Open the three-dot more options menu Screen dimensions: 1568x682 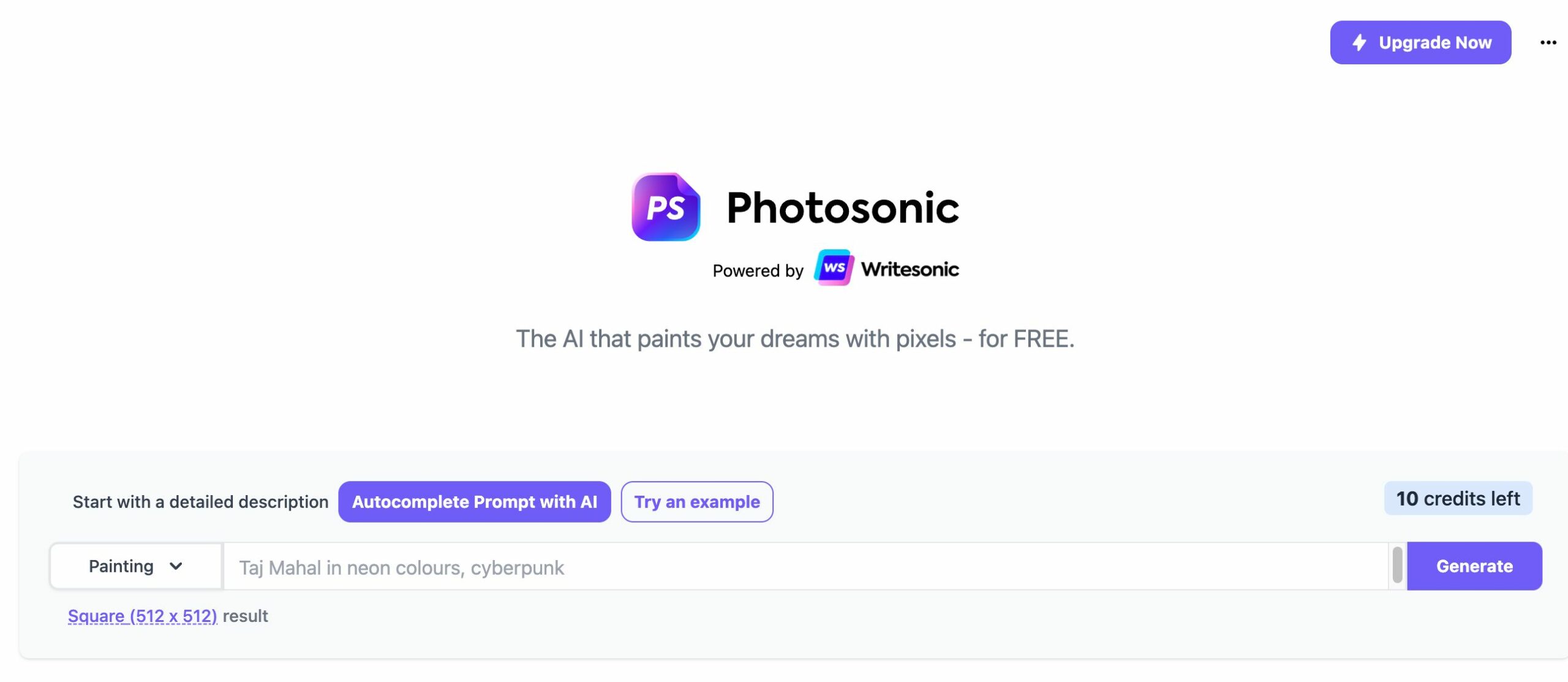coord(1548,42)
